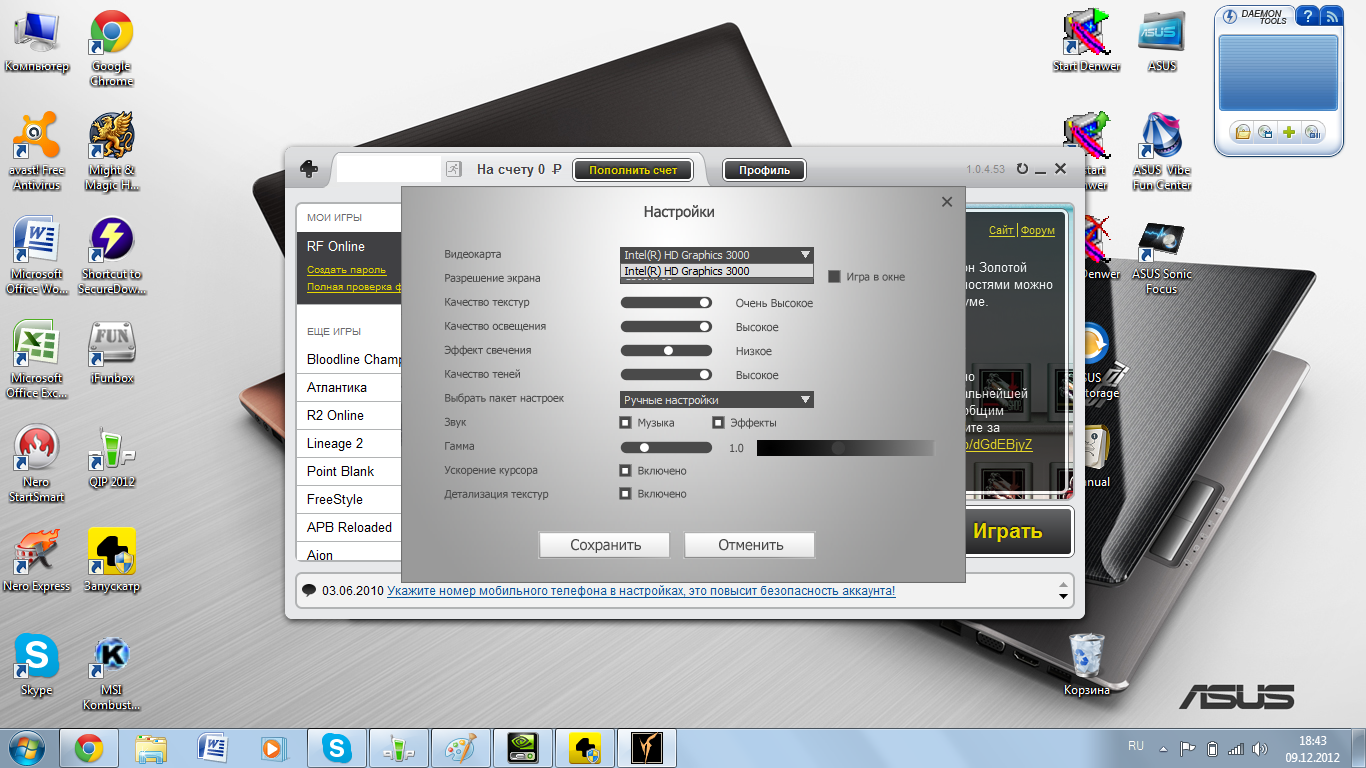Open the Skype desktop shortcut
The width and height of the screenshot is (1366, 768).
(x=37, y=665)
